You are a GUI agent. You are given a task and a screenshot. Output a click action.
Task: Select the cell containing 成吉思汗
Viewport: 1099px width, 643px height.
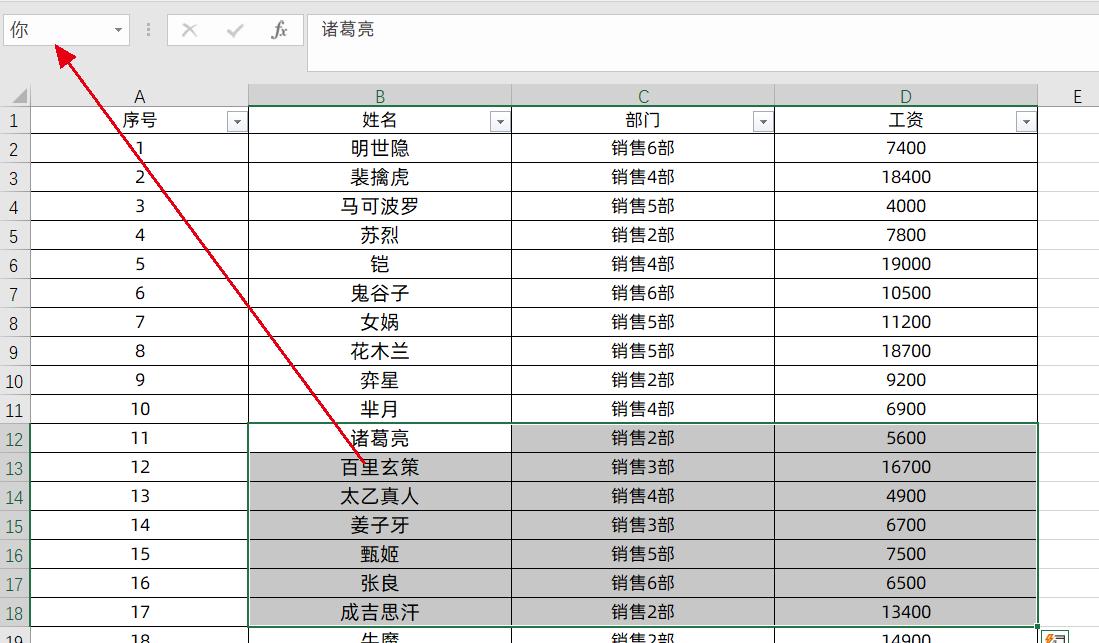tap(380, 611)
